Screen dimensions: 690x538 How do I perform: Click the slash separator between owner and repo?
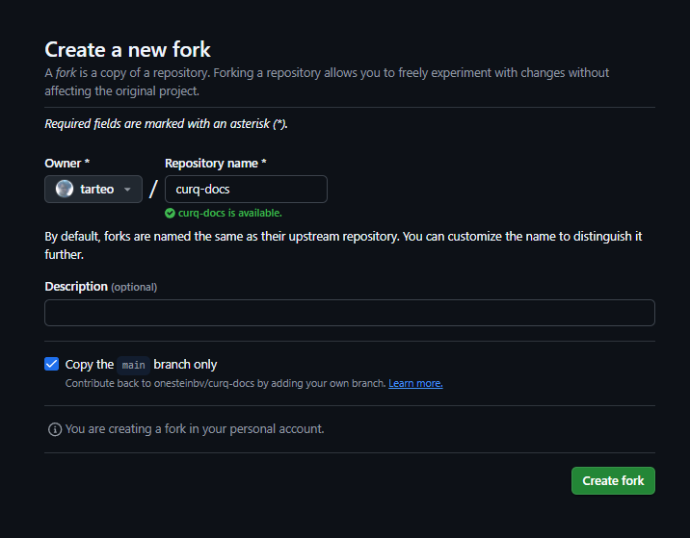click(x=153, y=190)
